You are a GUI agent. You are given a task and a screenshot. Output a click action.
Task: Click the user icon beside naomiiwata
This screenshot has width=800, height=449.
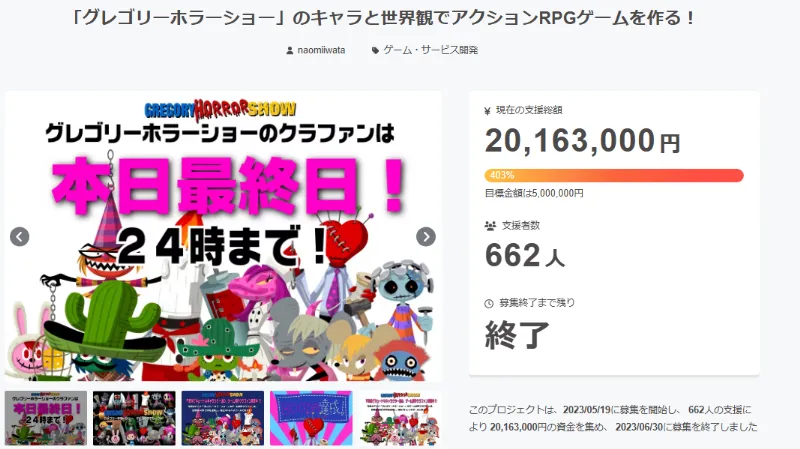coord(290,51)
